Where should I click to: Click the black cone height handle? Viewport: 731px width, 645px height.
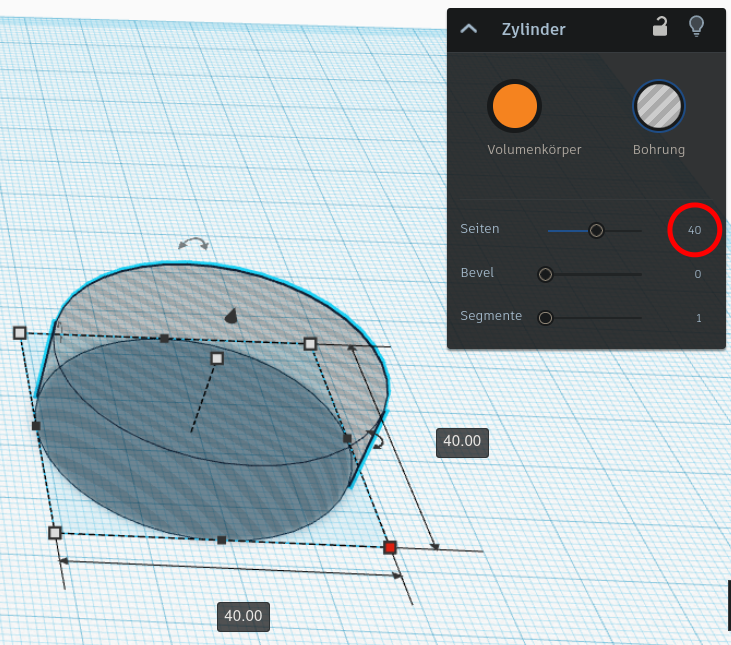click(232, 316)
